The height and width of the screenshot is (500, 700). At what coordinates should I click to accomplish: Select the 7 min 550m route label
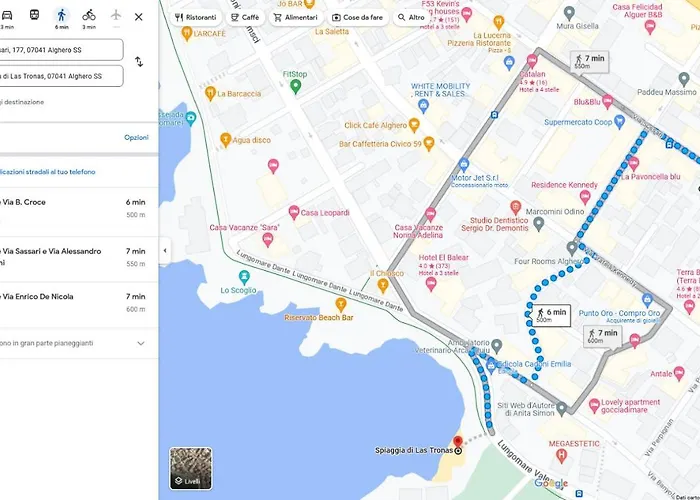590,62
